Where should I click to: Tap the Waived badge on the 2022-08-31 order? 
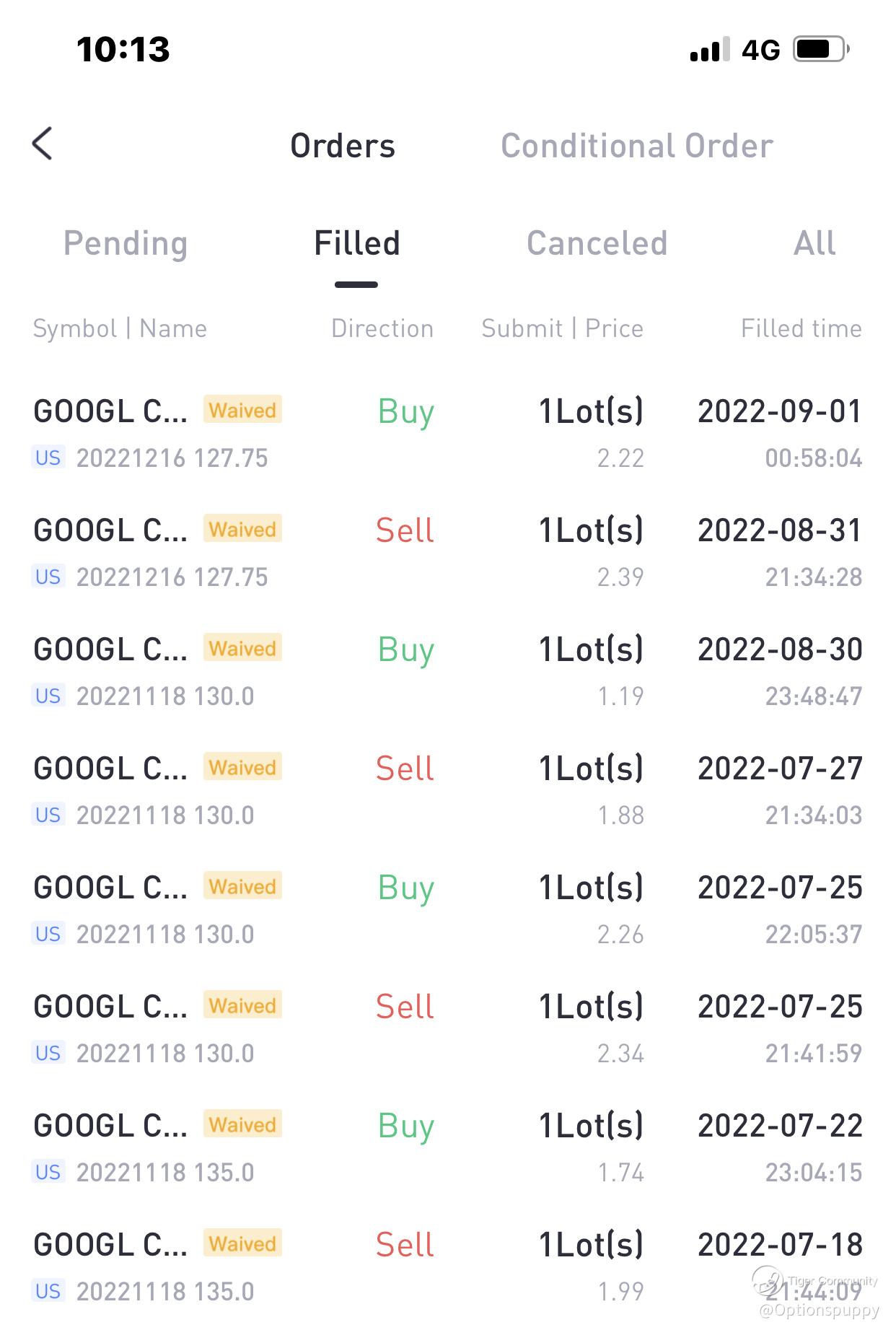(242, 529)
